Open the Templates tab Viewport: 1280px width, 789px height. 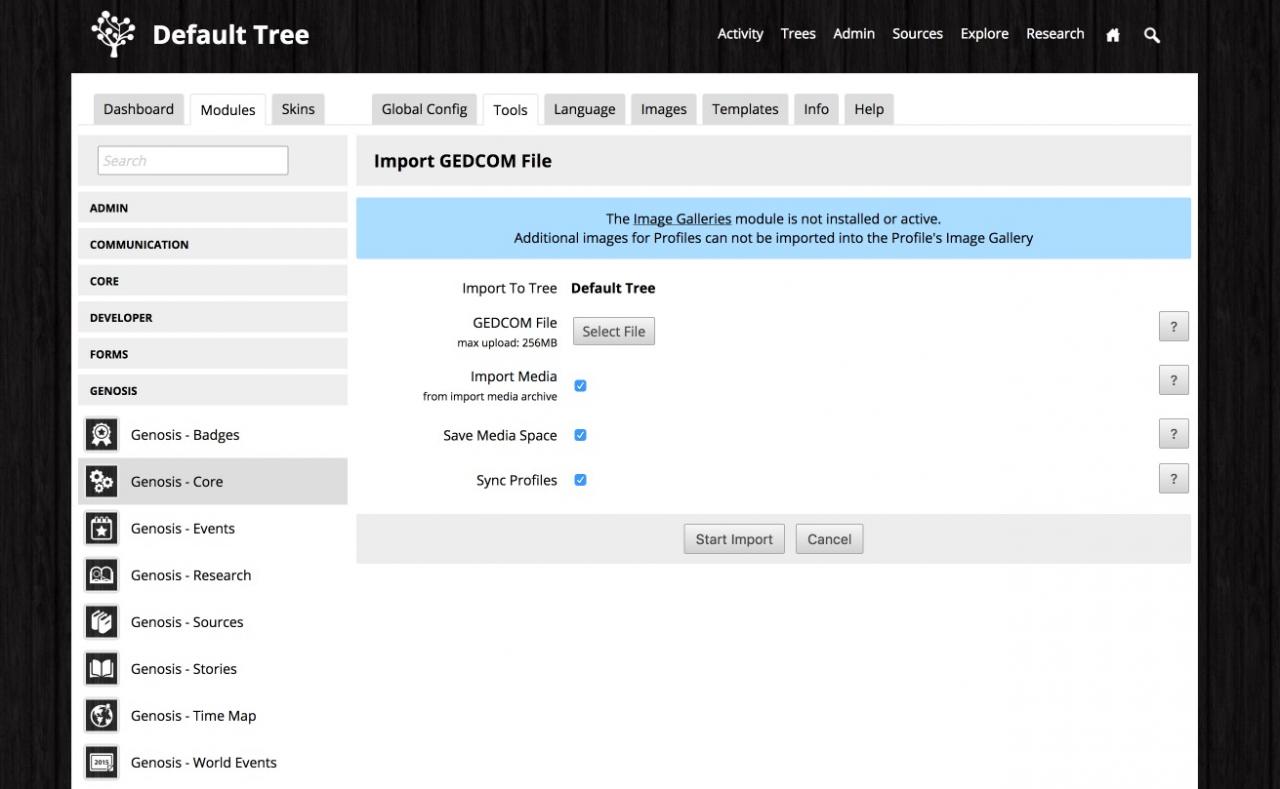tap(745, 109)
